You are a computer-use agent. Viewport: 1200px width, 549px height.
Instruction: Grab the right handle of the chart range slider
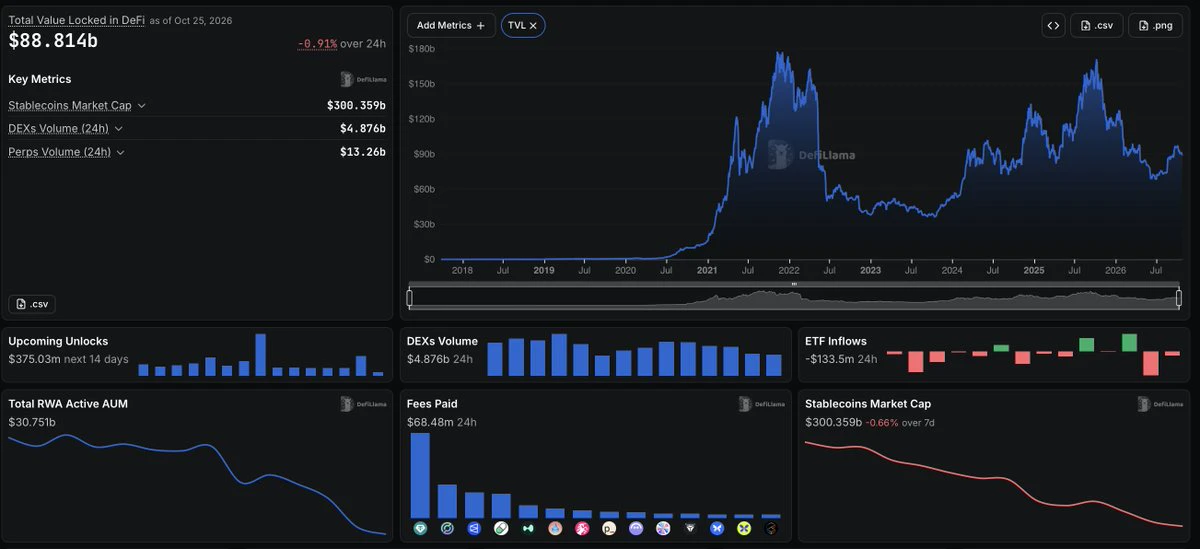point(1181,297)
